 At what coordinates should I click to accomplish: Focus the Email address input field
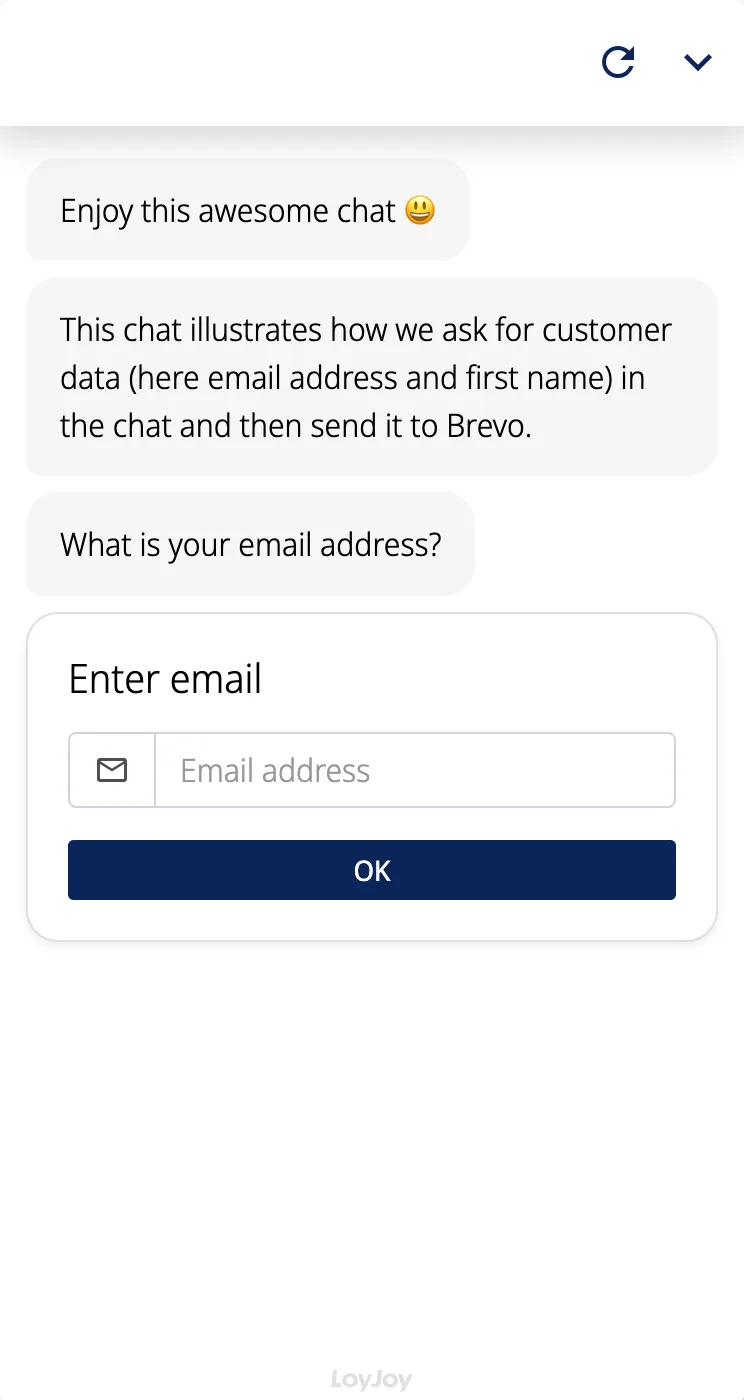pos(414,770)
